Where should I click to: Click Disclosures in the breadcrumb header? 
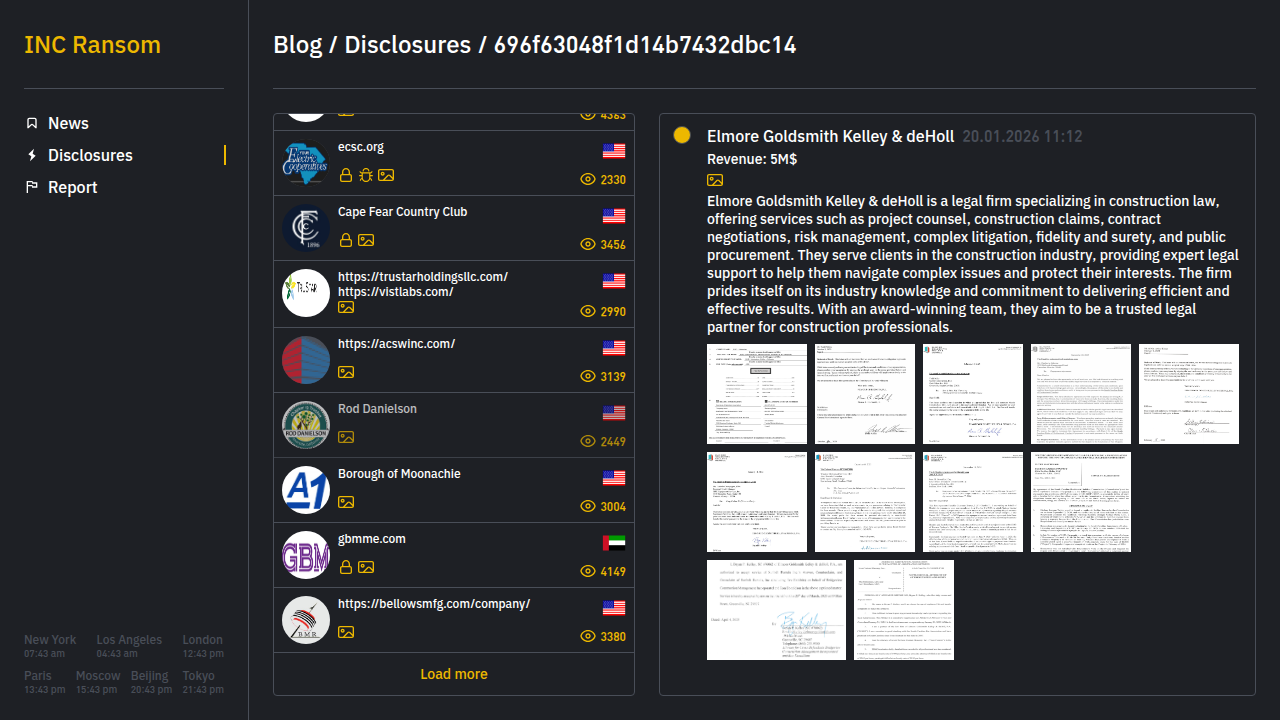click(407, 45)
